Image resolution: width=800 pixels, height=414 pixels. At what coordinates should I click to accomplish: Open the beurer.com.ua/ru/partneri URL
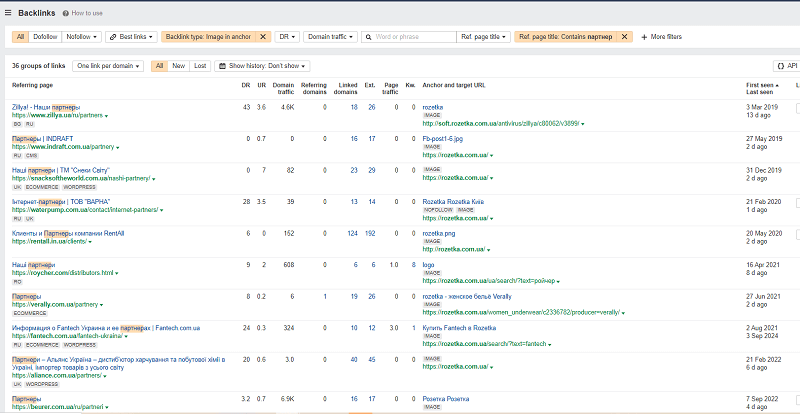57,407
